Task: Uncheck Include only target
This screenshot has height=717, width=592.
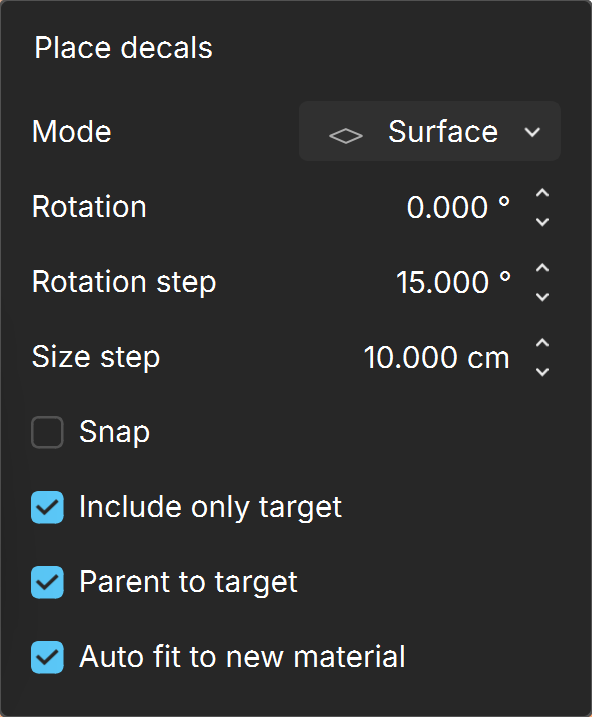Action: [47, 507]
